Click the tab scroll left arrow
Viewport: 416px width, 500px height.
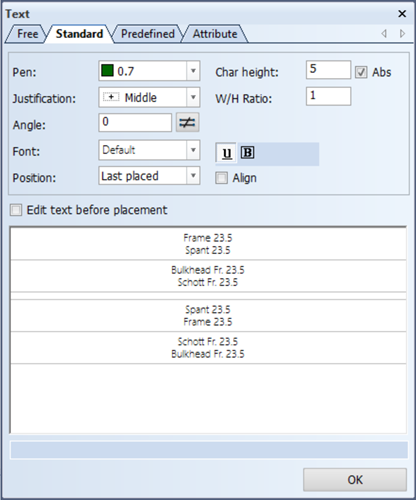[x=384, y=33]
